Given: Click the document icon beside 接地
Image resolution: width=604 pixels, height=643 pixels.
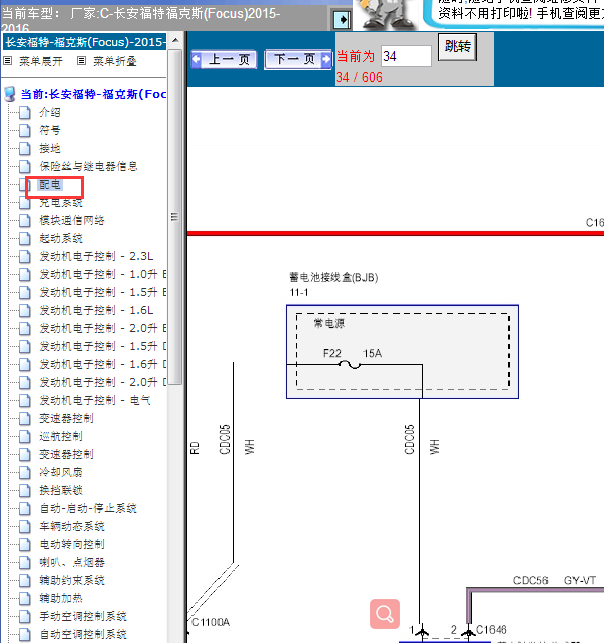Looking at the screenshot, I should (25, 148).
